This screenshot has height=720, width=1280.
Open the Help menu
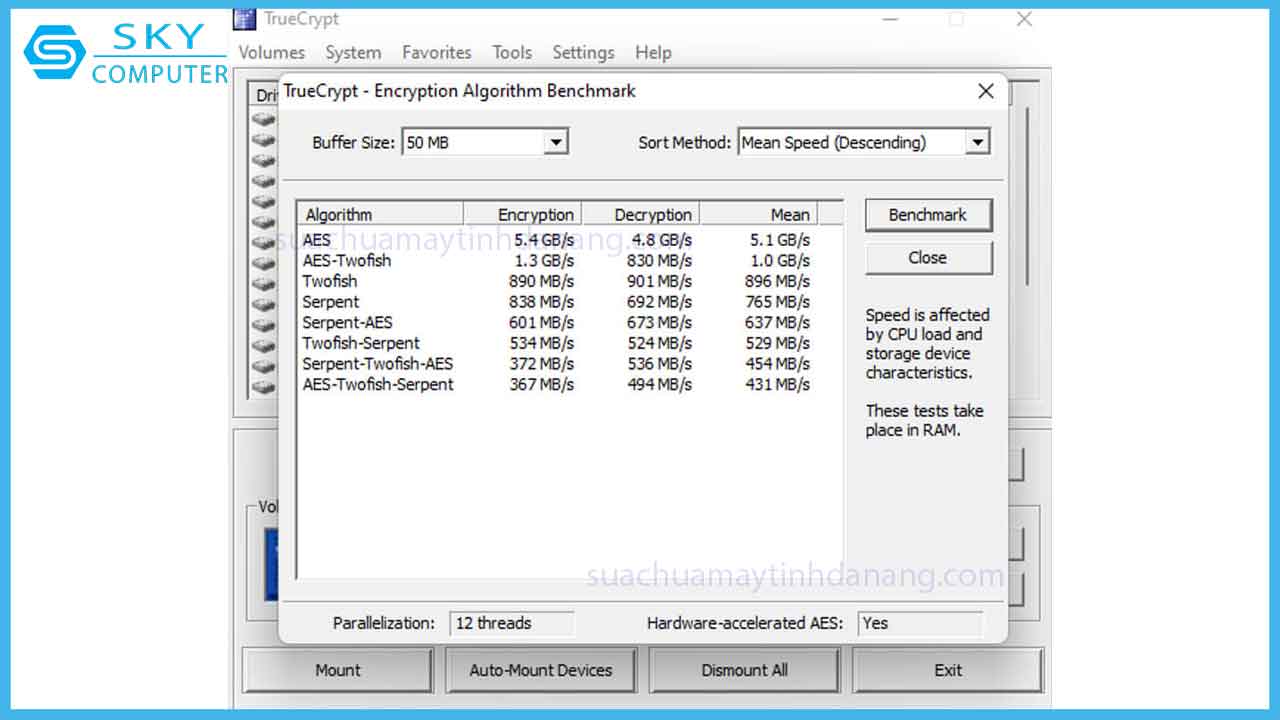(x=653, y=52)
